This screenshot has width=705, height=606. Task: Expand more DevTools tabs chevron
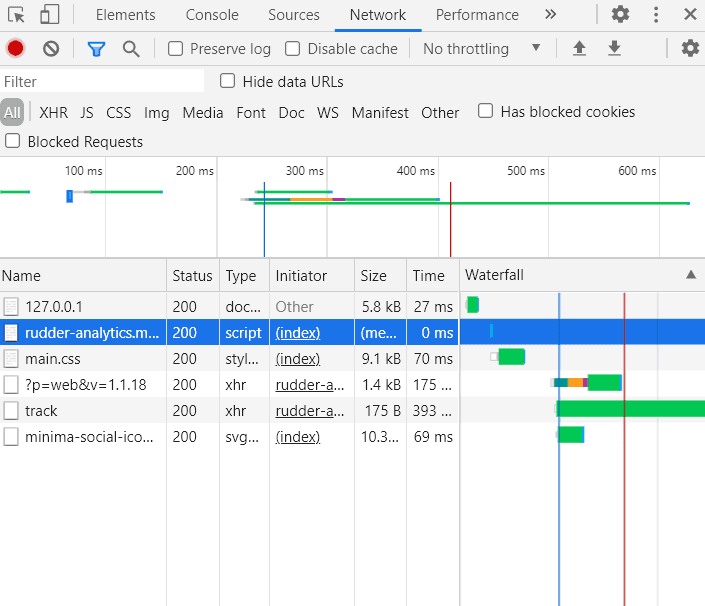click(x=550, y=15)
